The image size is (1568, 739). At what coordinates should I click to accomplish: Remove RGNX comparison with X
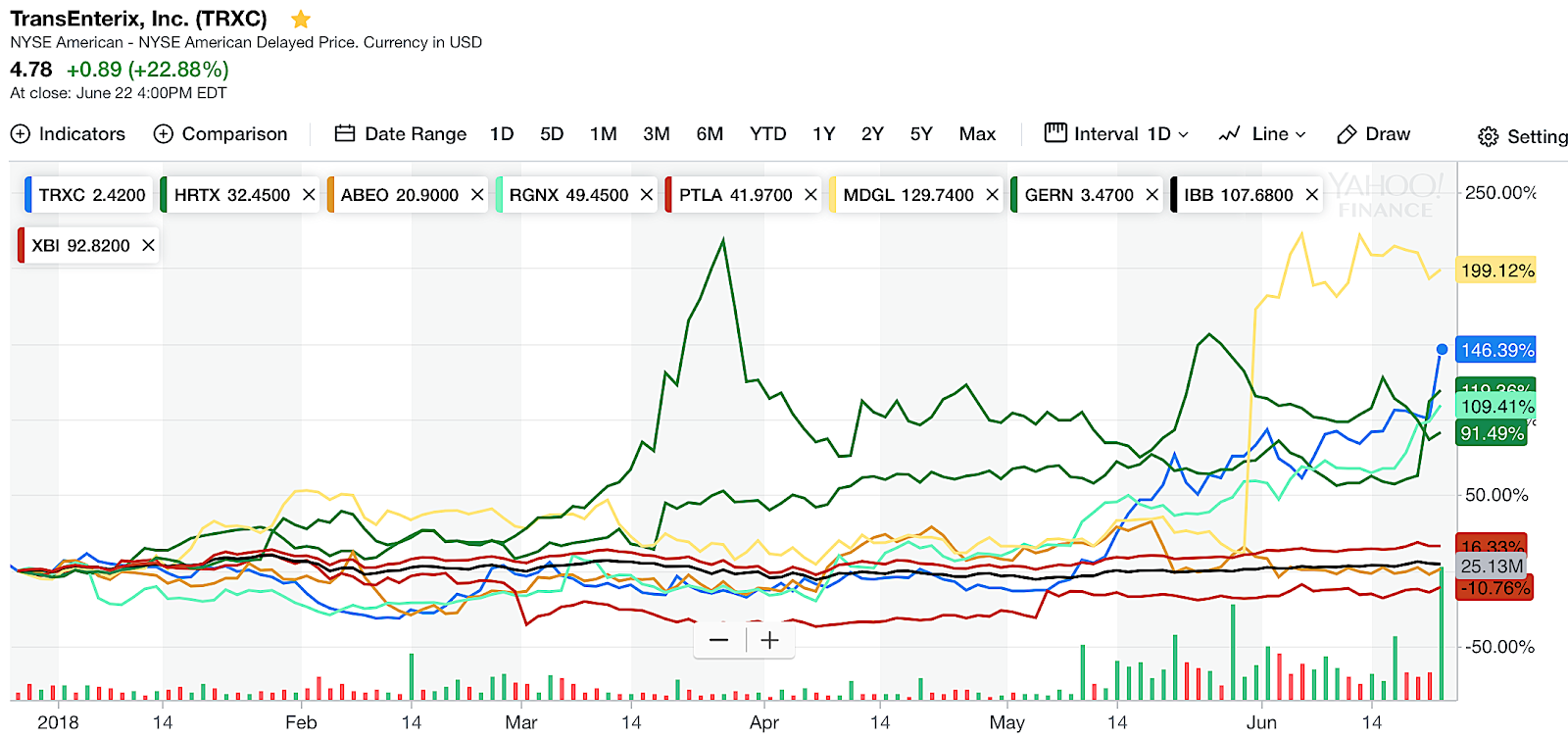[x=647, y=195]
